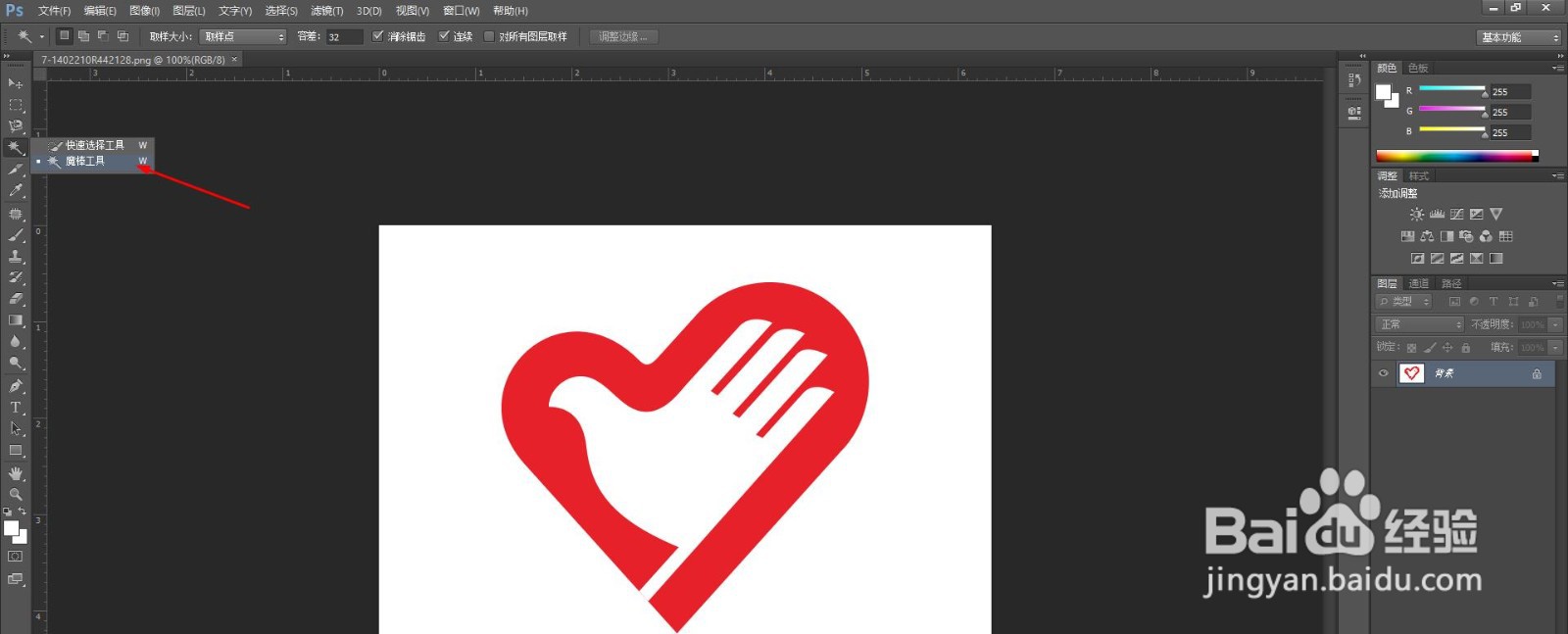Image resolution: width=1568 pixels, height=634 pixels.
Task: Add Color Balance adjustment
Action: tap(1427, 236)
